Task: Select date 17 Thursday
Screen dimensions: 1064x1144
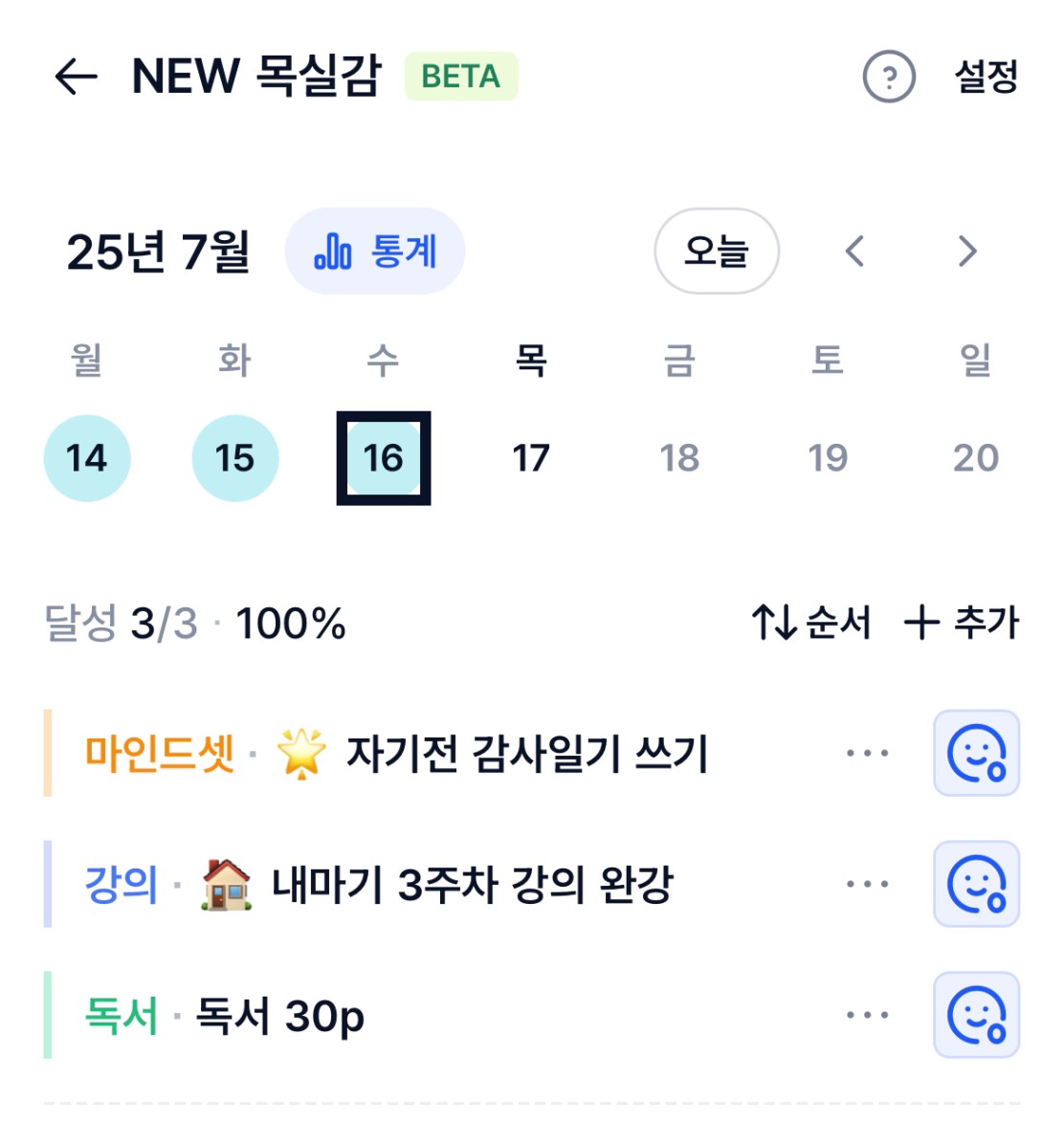Action: click(x=530, y=458)
